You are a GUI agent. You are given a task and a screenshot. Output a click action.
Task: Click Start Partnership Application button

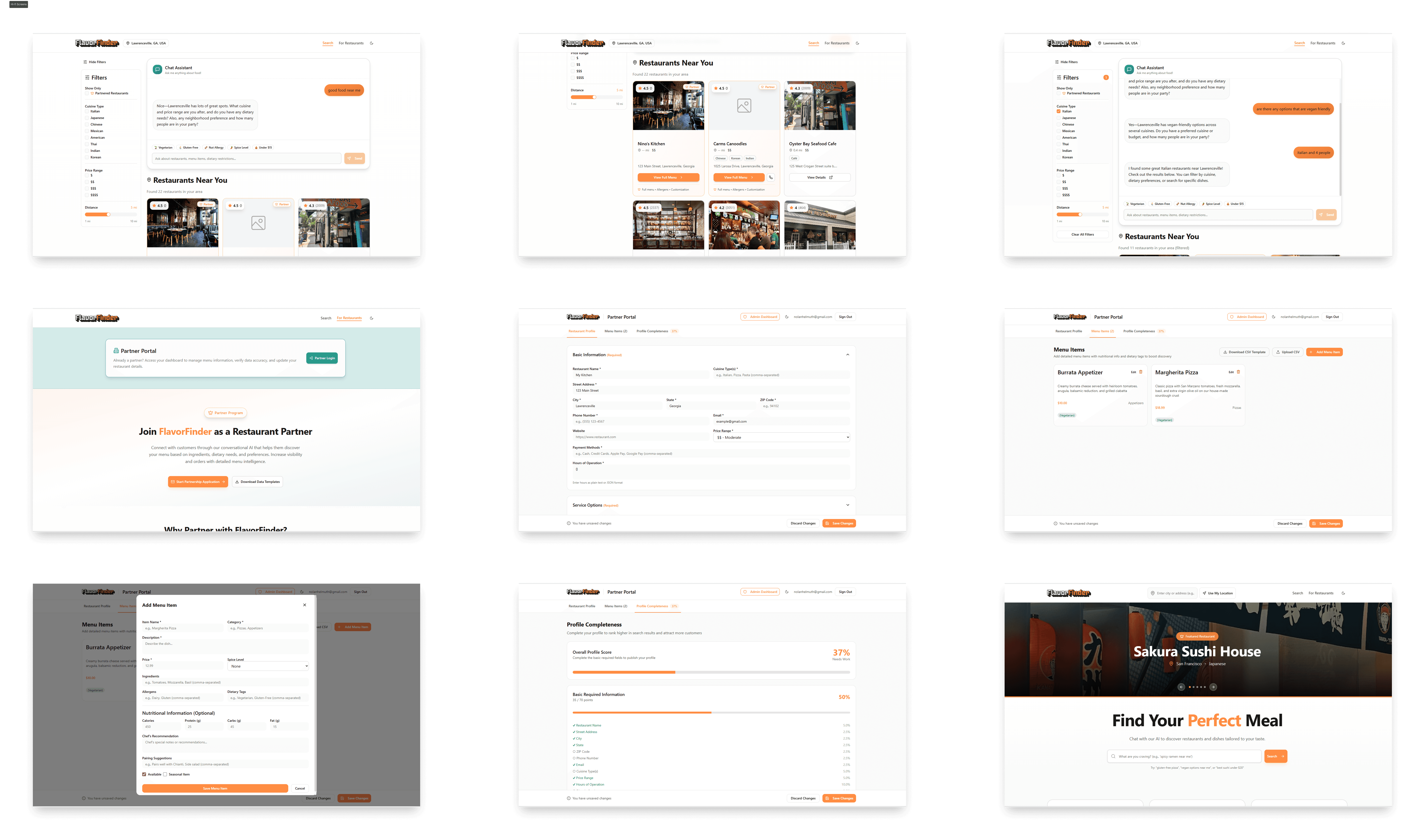pyautogui.click(x=198, y=482)
